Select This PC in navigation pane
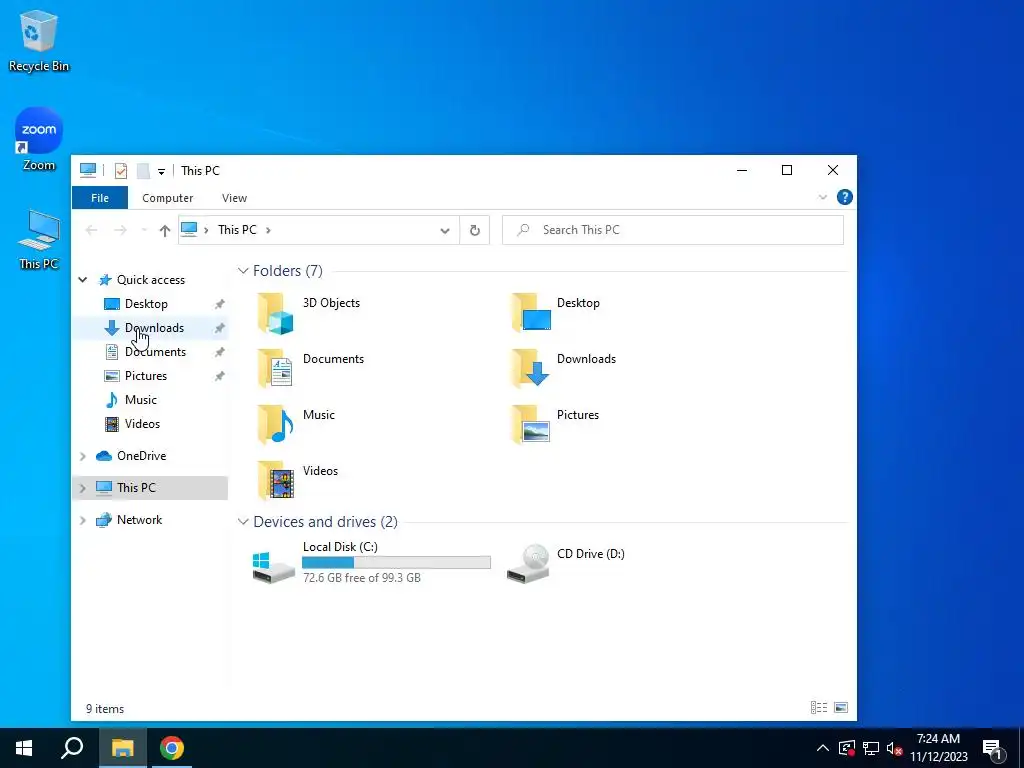 point(136,488)
